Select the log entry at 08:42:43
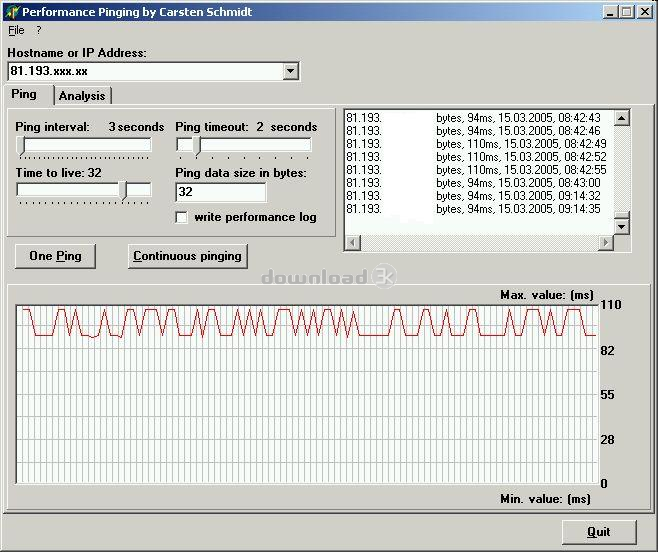658x552 pixels. point(473,118)
